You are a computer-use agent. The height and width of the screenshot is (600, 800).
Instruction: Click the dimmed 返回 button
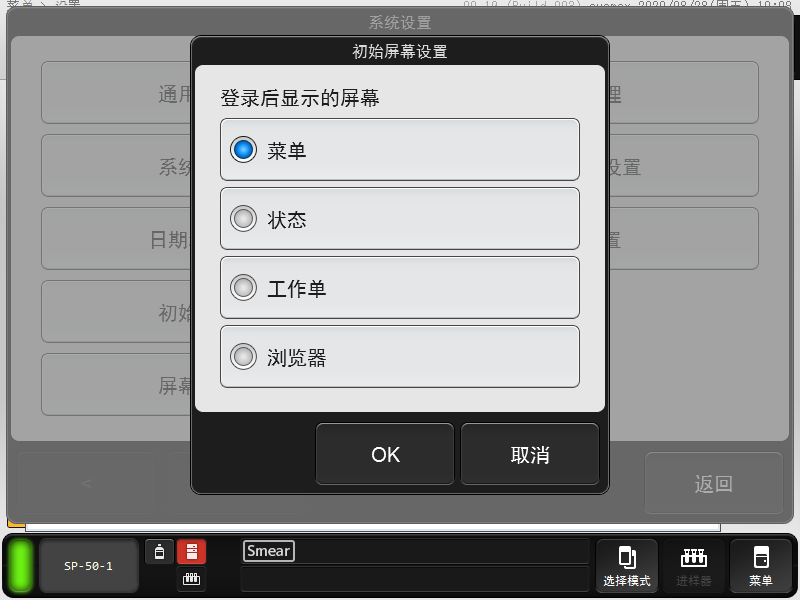coord(713,484)
